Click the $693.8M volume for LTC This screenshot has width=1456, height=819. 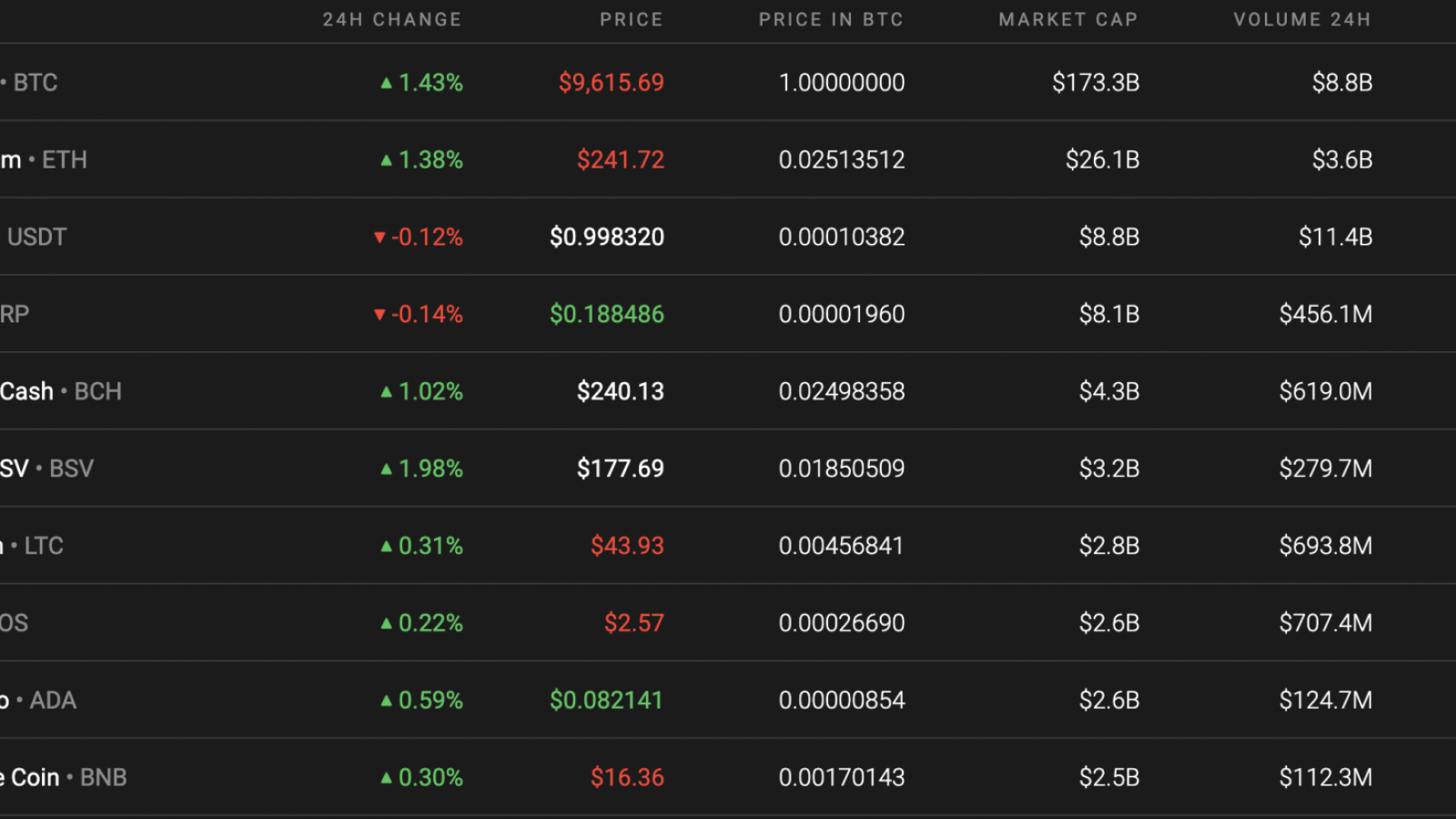click(1326, 546)
